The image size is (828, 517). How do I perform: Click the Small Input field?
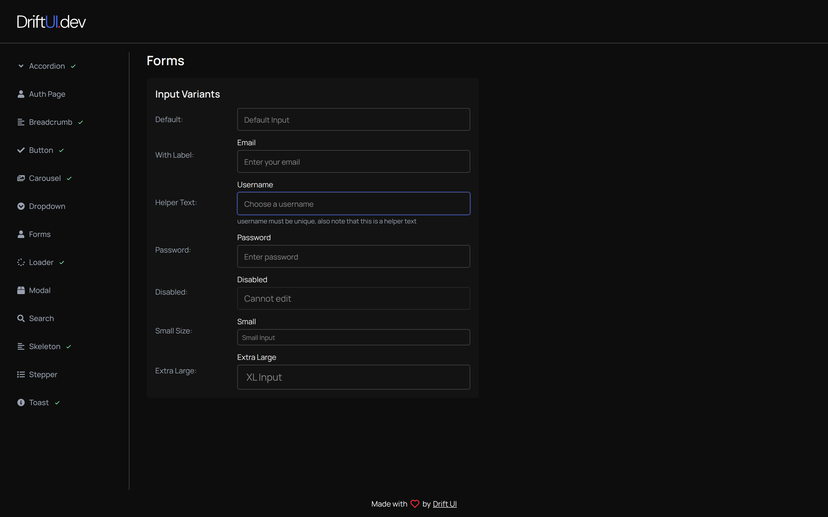point(353,337)
